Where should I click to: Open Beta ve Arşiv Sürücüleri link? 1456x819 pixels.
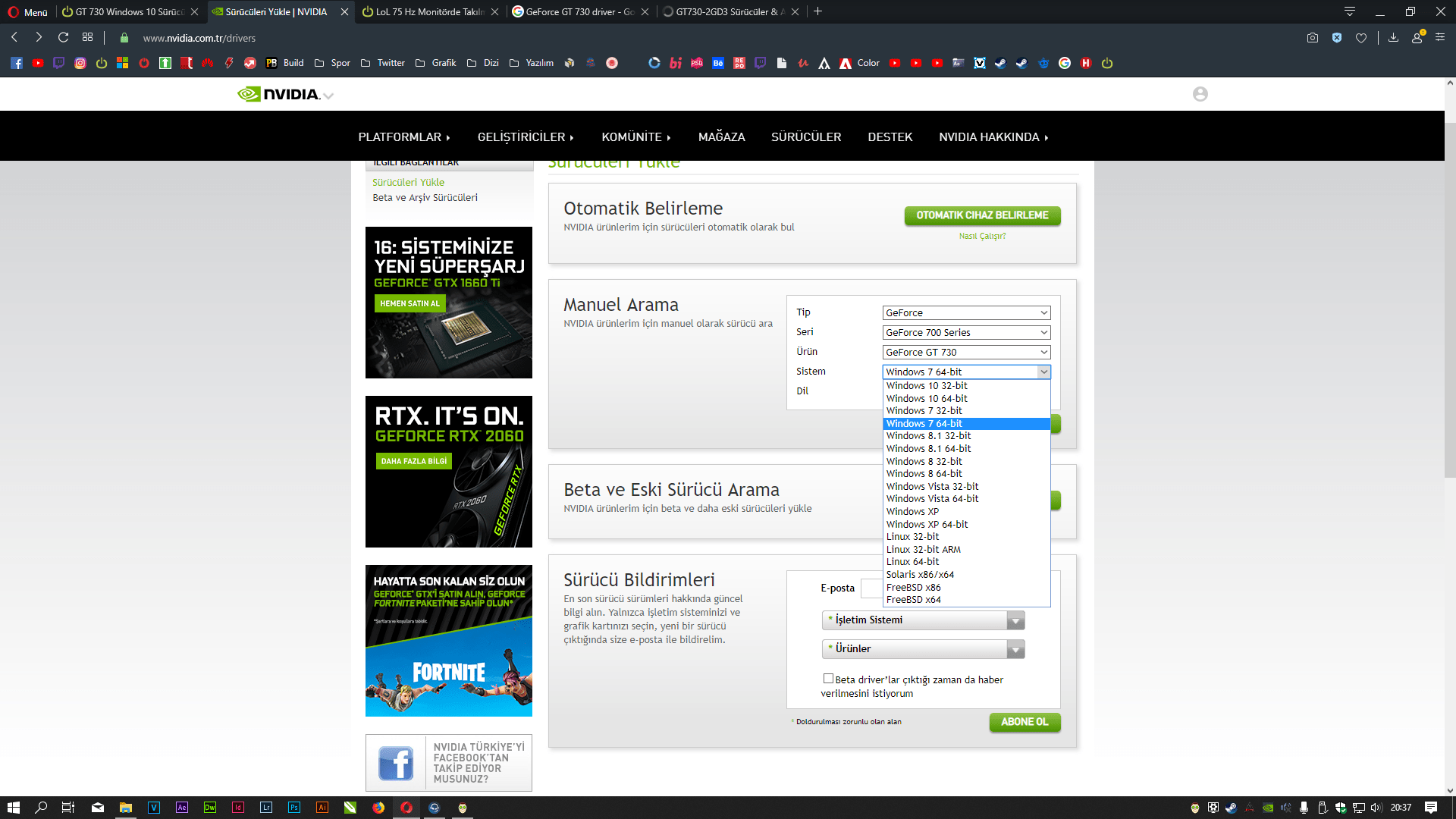coord(425,198)
